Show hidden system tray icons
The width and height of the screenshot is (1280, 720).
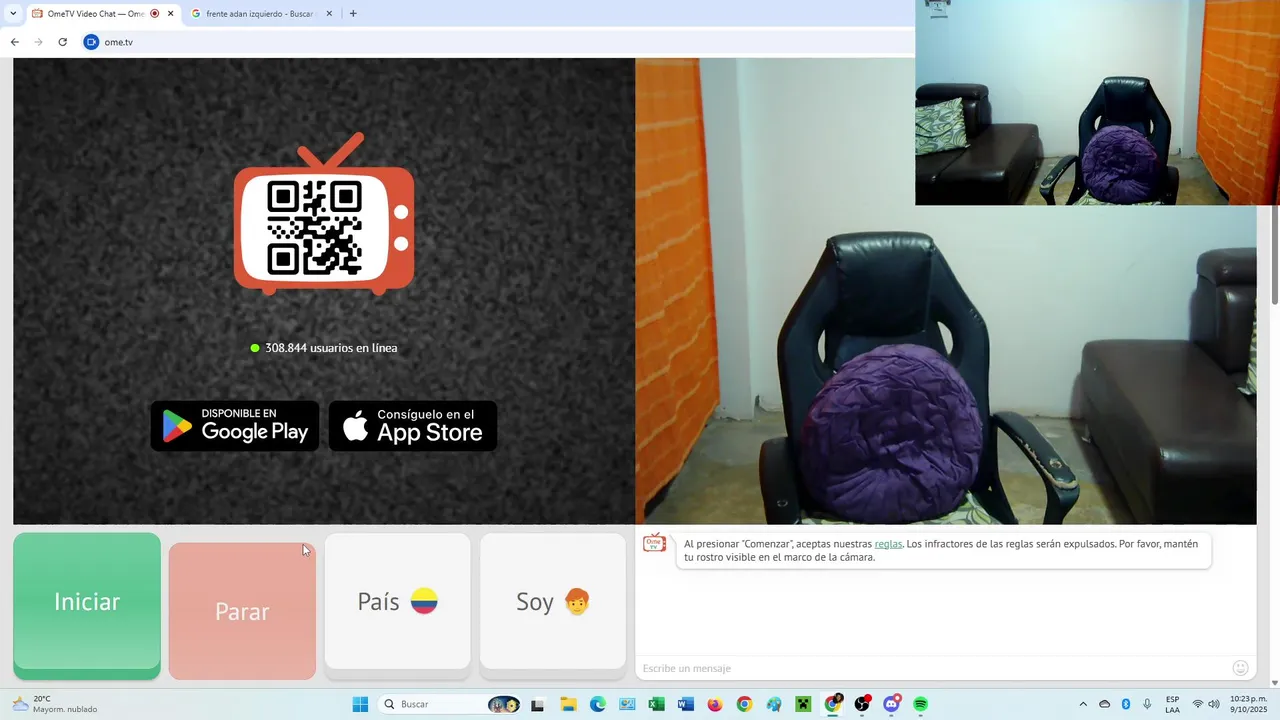tap(1083, 704)
